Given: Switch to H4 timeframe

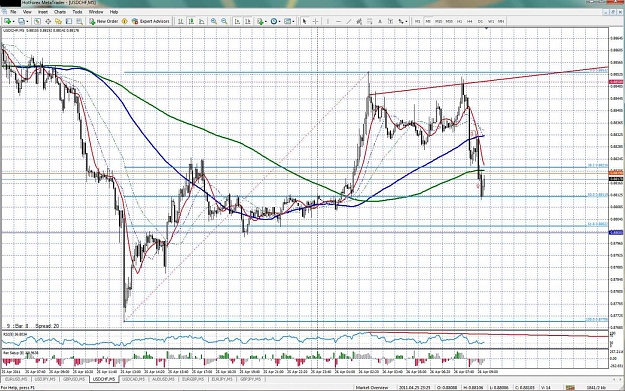Looking at the screenshot, I should pyautogui.click(x=470, y=21).
